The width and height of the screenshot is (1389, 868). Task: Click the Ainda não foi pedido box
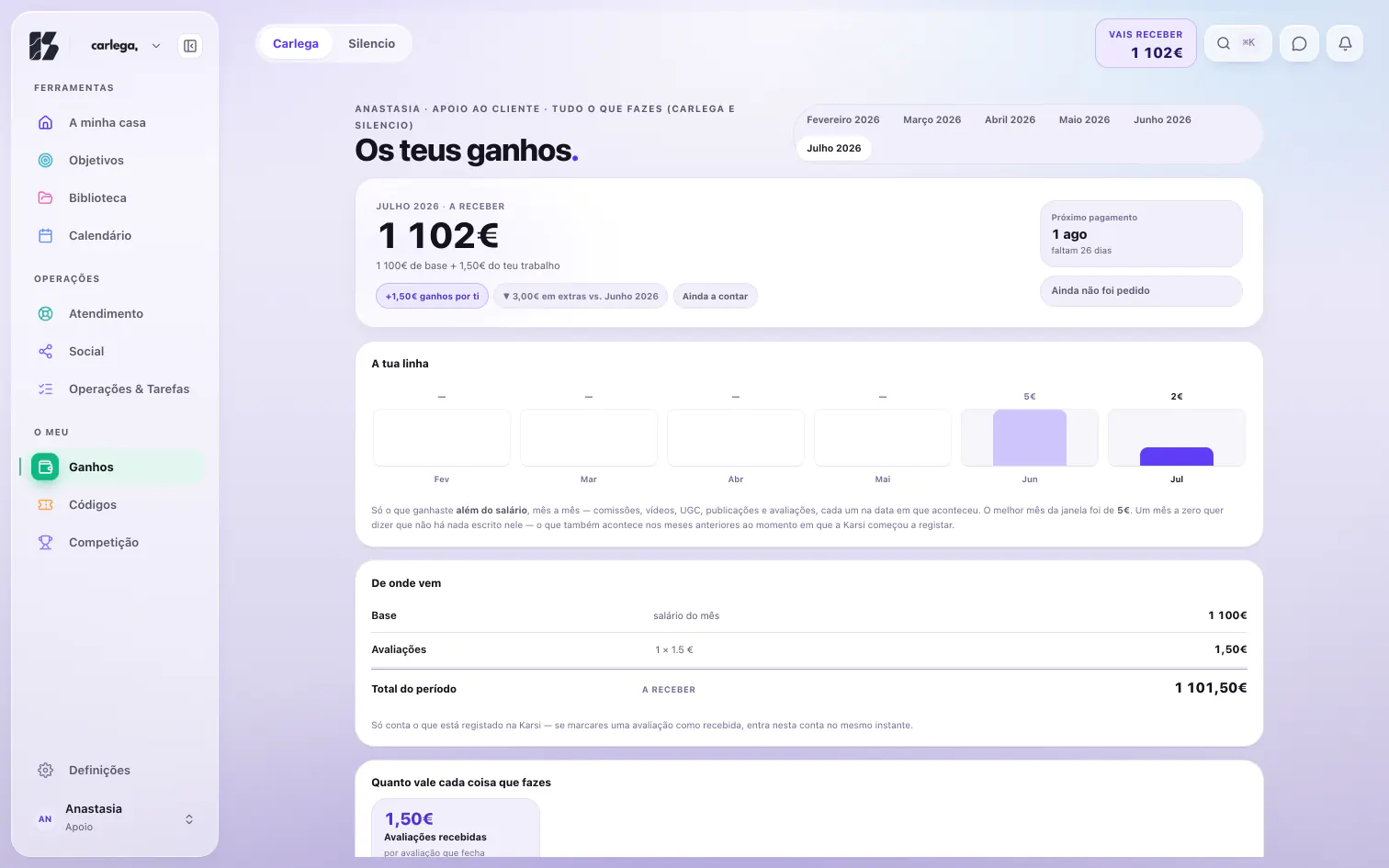tap(1141, 290)
